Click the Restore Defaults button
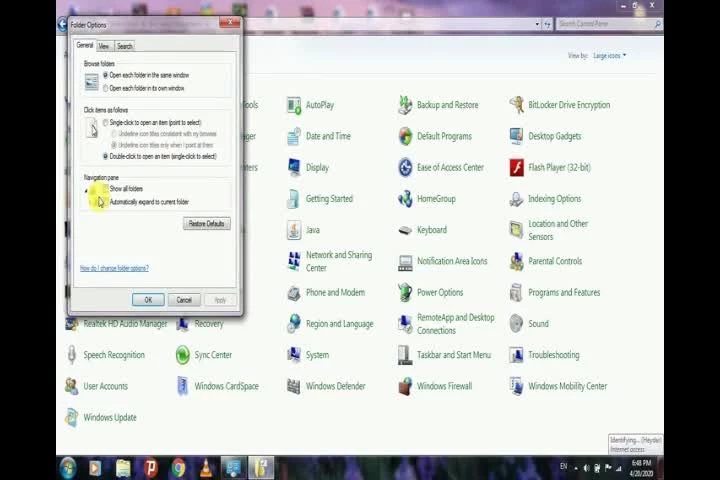Image resolution: width=720 pixels, height=480 pixels. click(x=207, y=224)
